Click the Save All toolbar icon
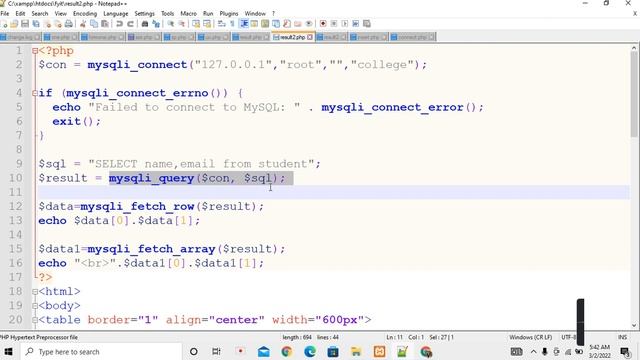This screenshot has height=360, width=640. coord(36,24)
